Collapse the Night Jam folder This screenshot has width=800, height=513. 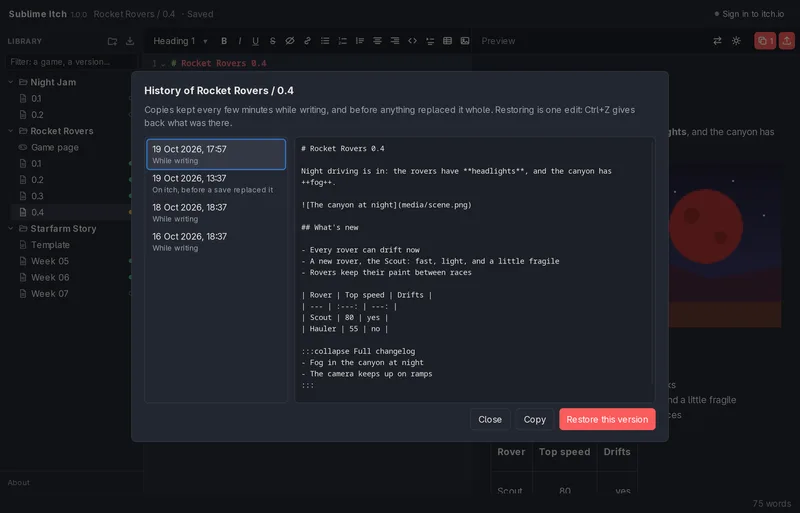pyautogui.click(x=11, y=82)
